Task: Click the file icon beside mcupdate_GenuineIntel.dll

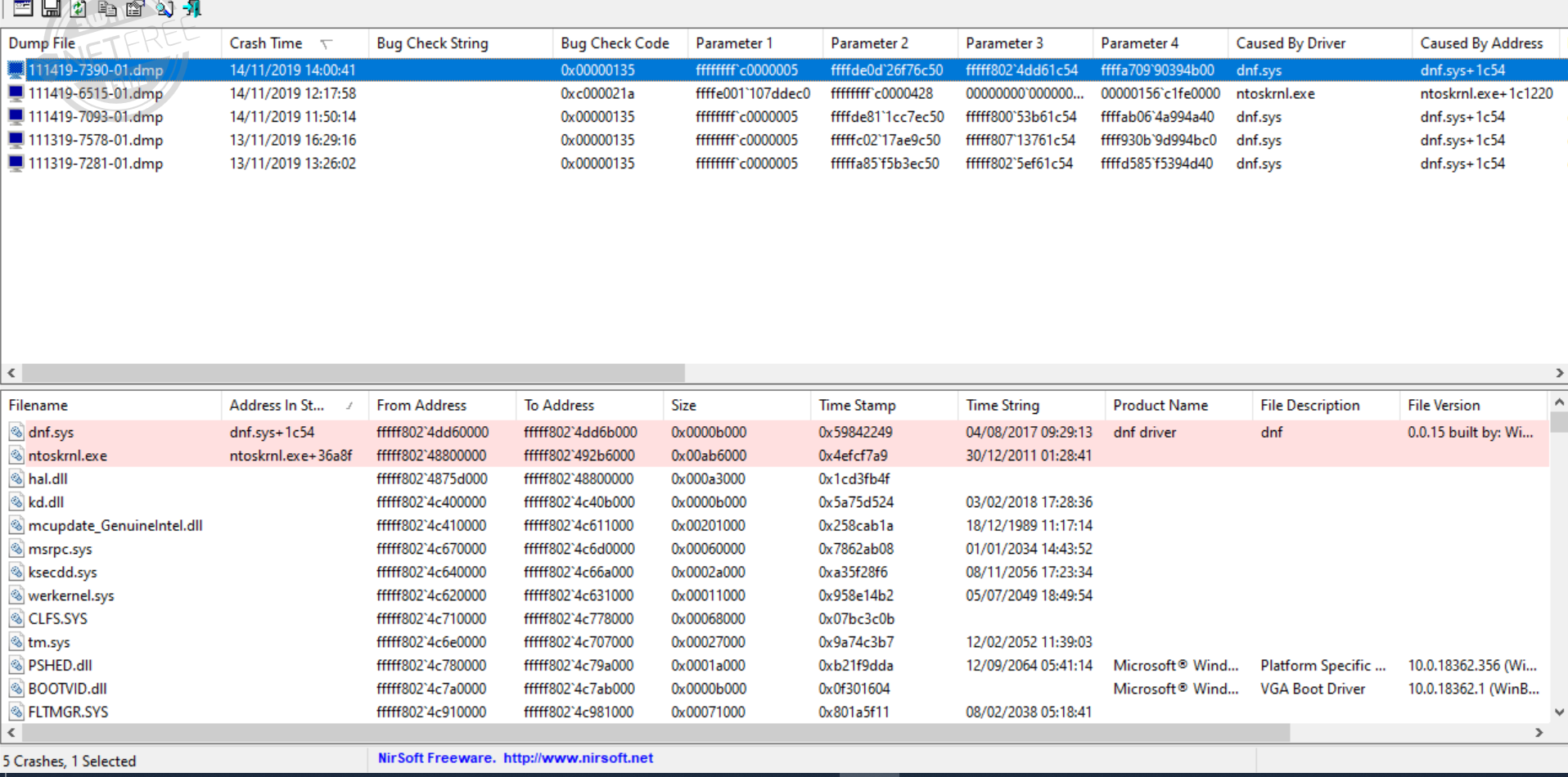Action: pyautogui.click(x=16, y=525)
